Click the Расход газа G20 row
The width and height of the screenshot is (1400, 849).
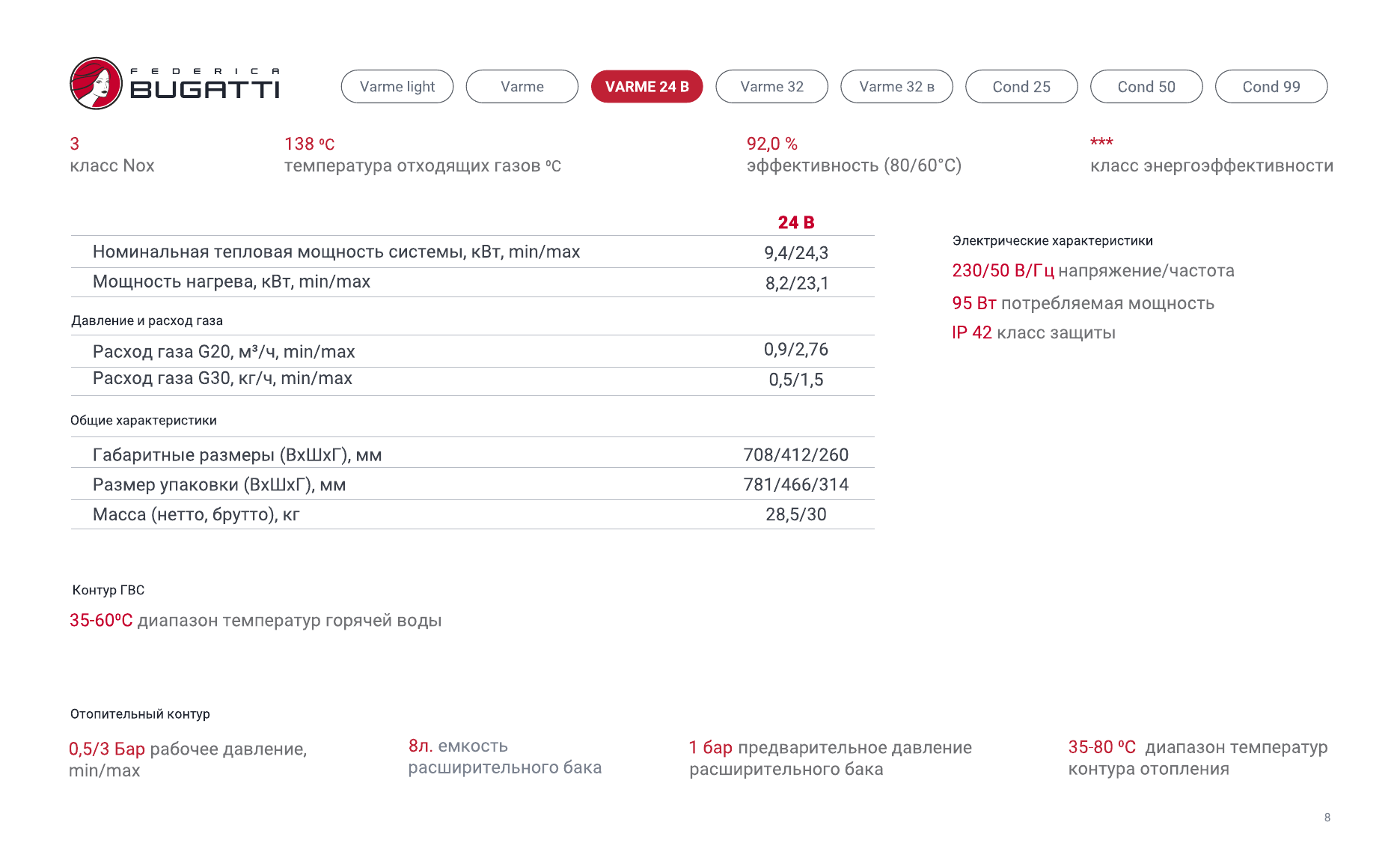[224, 352]
